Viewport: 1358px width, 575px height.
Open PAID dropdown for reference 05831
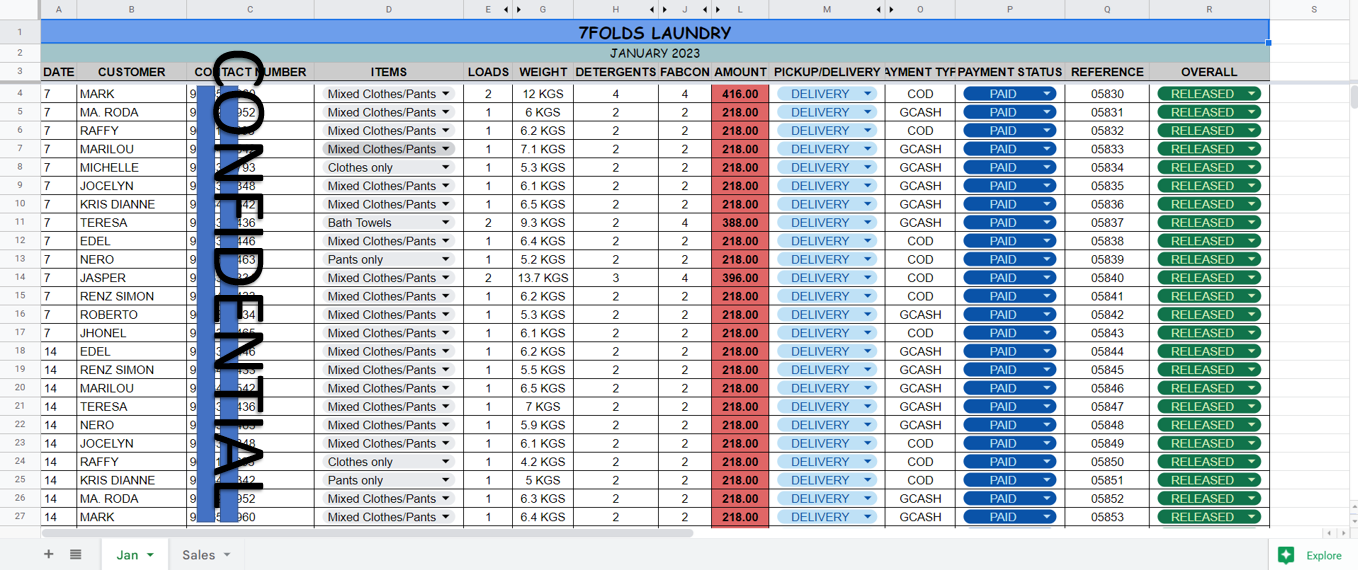point(1047,113)
